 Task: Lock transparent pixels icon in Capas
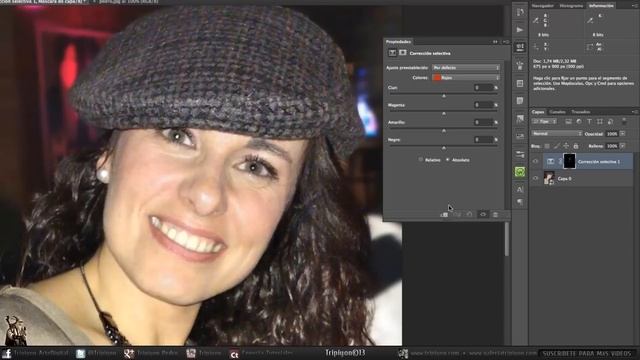coord(547,146)
